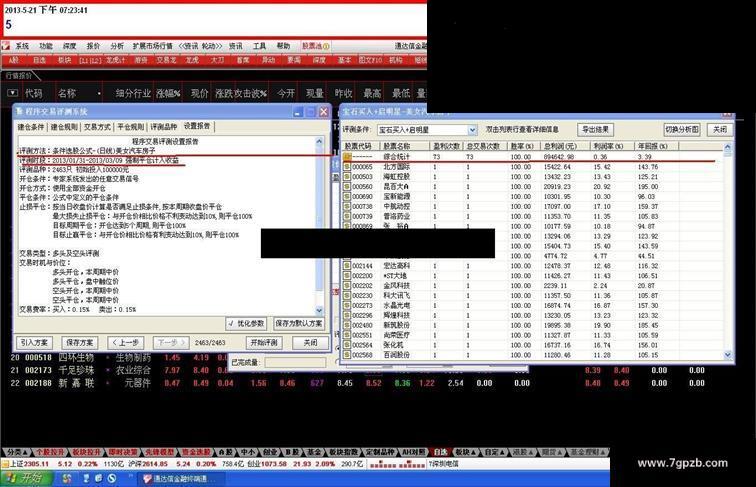Open the 功能 menu

tap(46, 46)
